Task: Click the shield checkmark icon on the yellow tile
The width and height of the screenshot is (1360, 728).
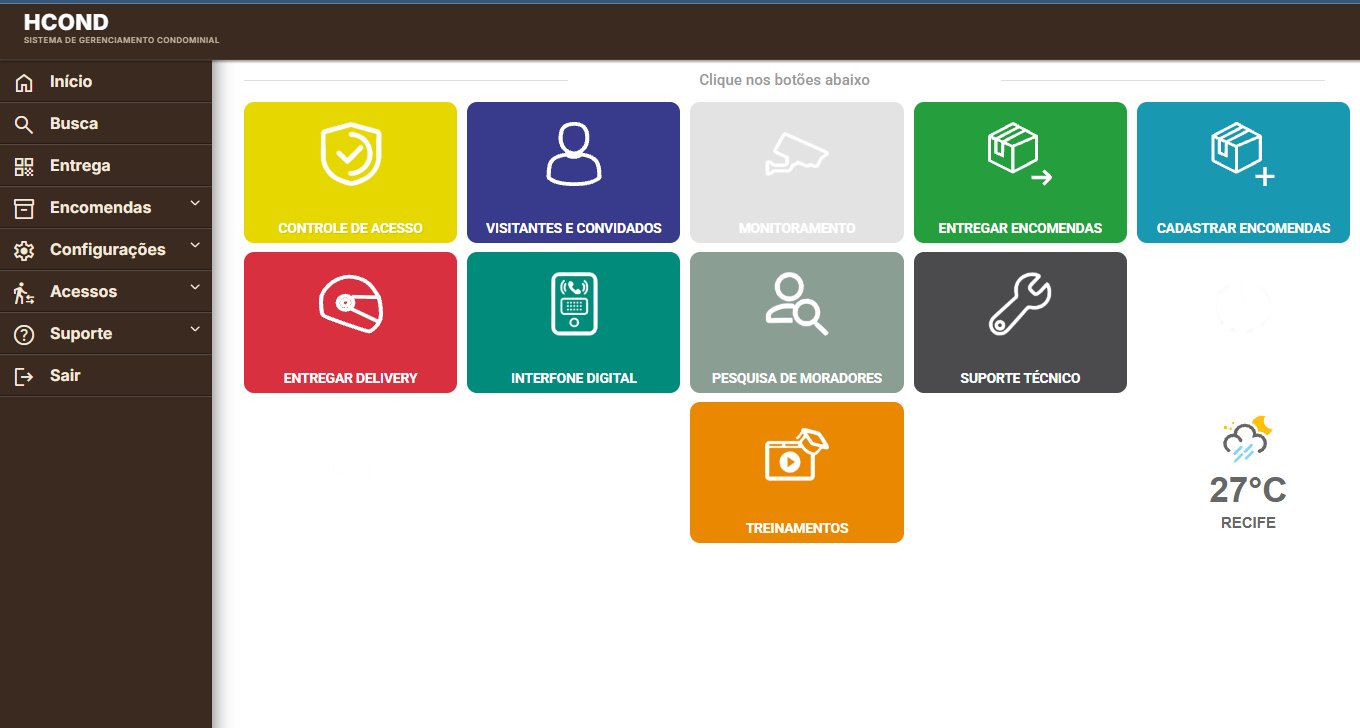Action: click(350, 155)
